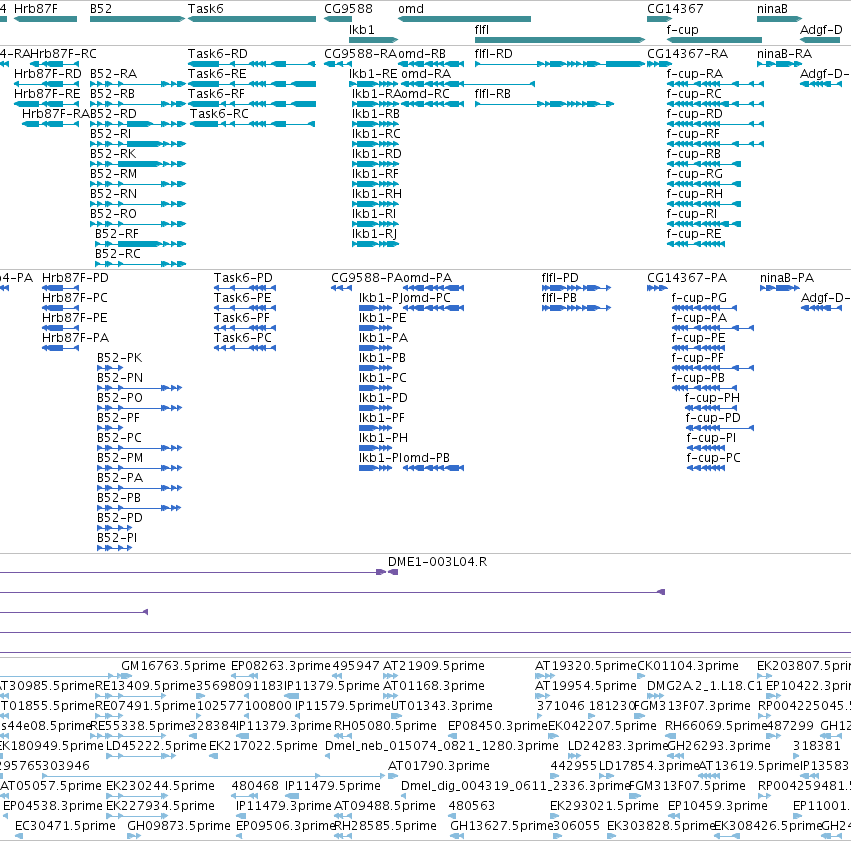
Task: Click the Task6 gene label
Action: click(205, 9)
